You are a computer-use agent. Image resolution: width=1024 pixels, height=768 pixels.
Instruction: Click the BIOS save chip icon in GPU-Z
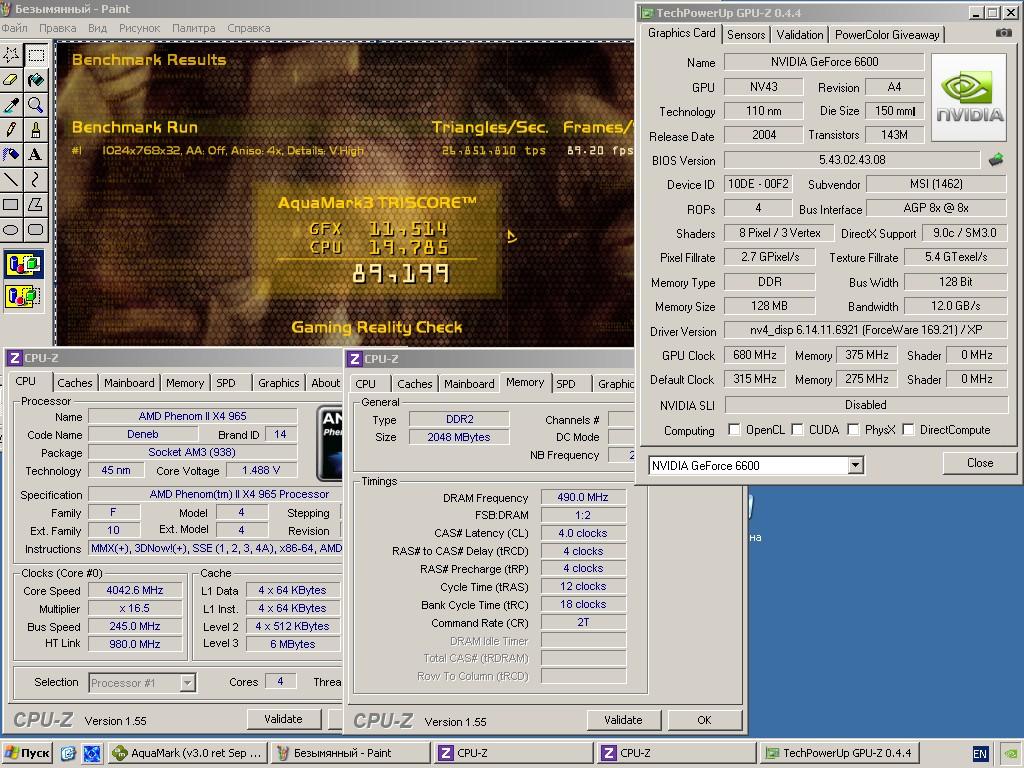click(x=996, y=159)
